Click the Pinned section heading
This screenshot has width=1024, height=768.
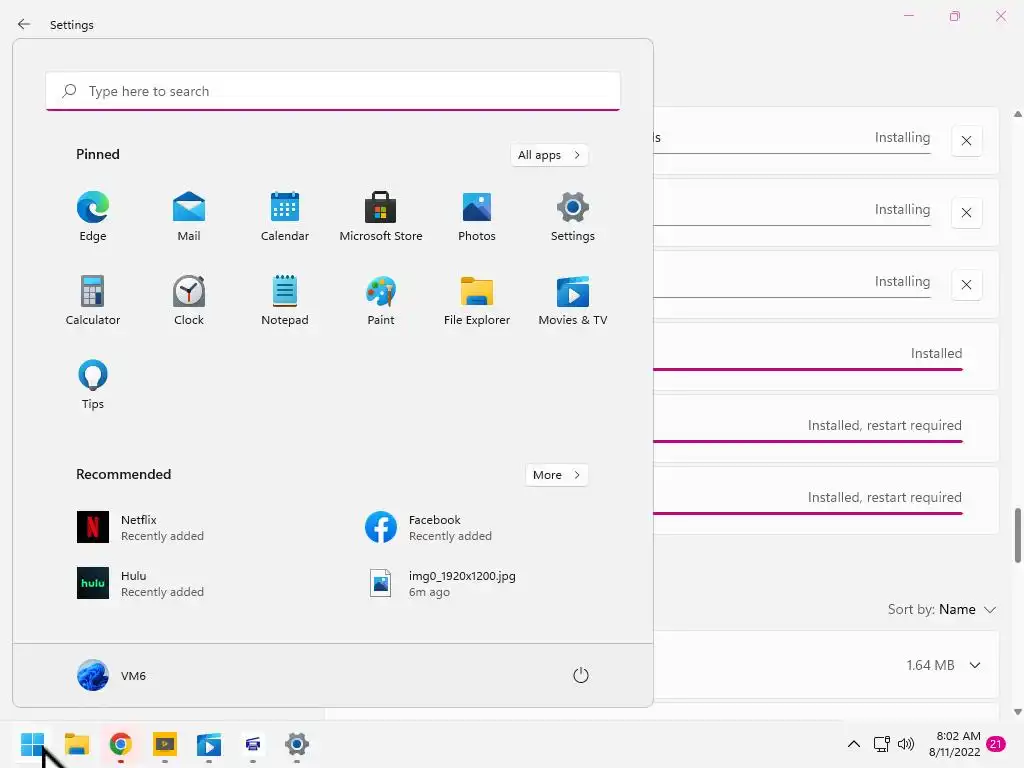coord(98,154)
